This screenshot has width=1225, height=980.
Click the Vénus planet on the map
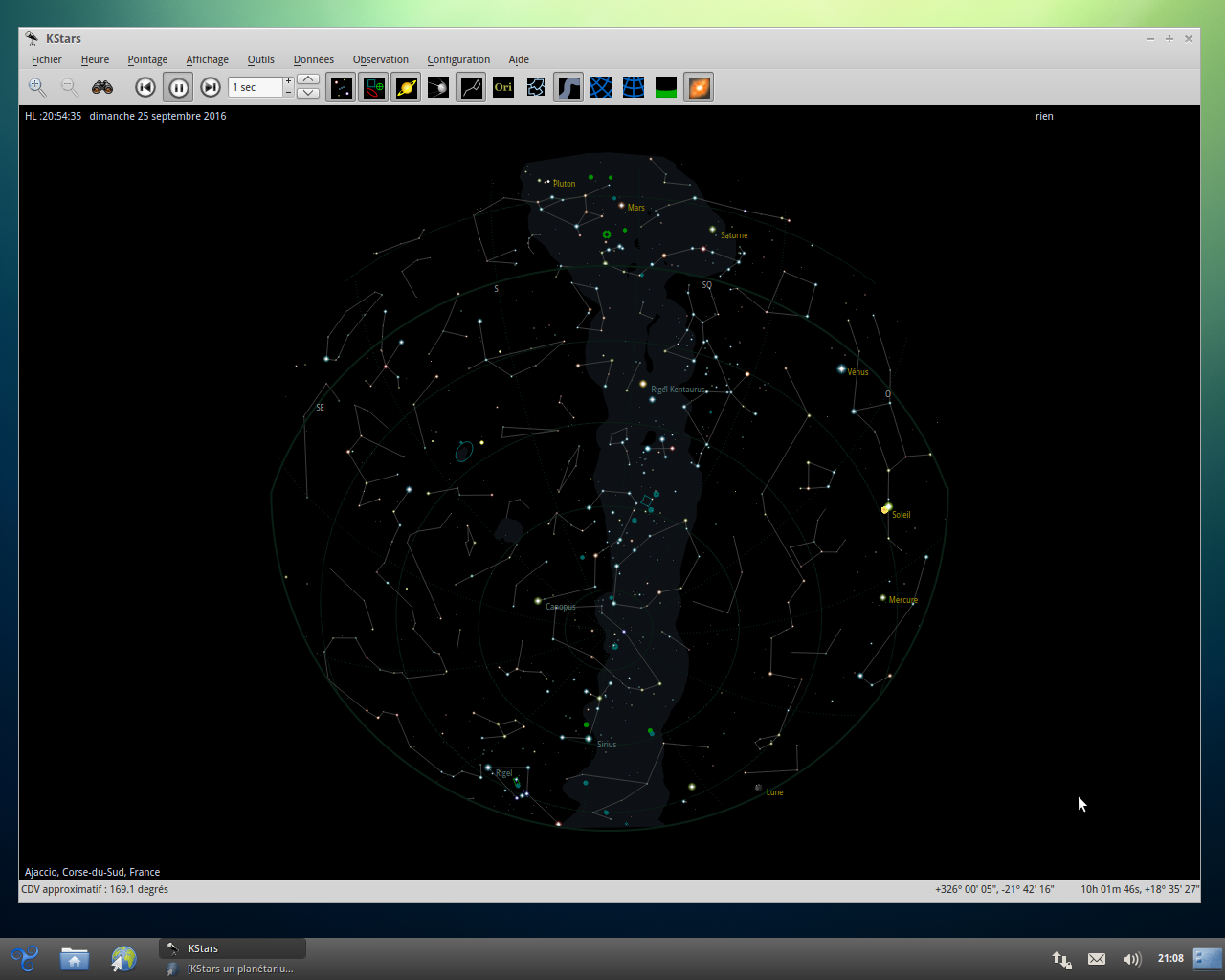coord(841,368)
